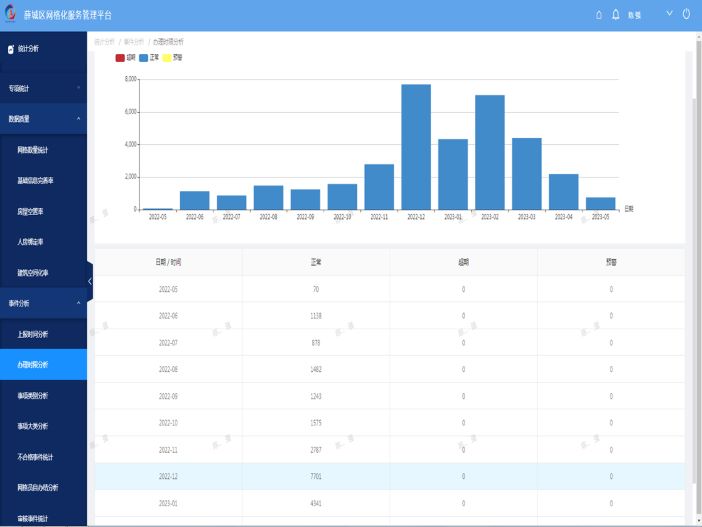The height and width of the screenshot is (527, 702).
Task: Click the platform title in the header
Action: 68,15
